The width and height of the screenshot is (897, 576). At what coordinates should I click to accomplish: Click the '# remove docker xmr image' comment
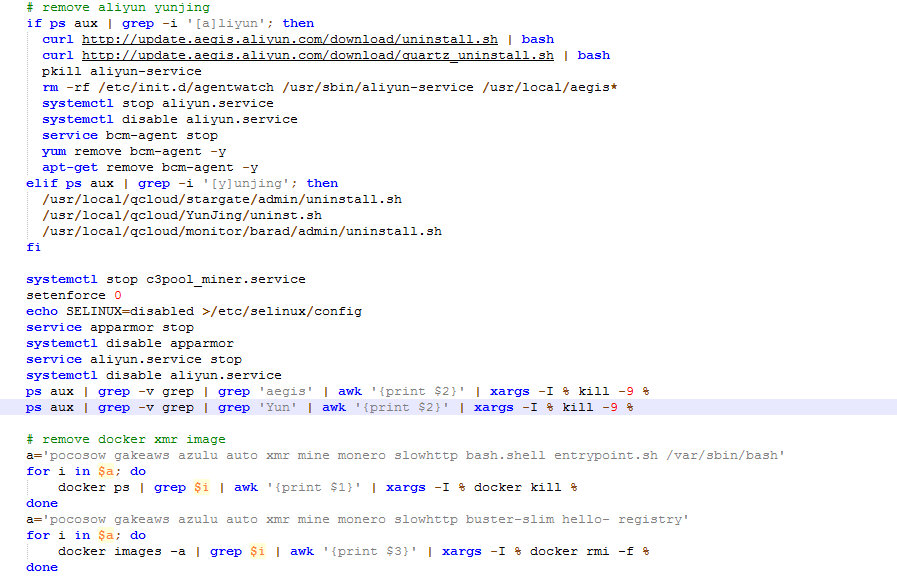[126, 440]
